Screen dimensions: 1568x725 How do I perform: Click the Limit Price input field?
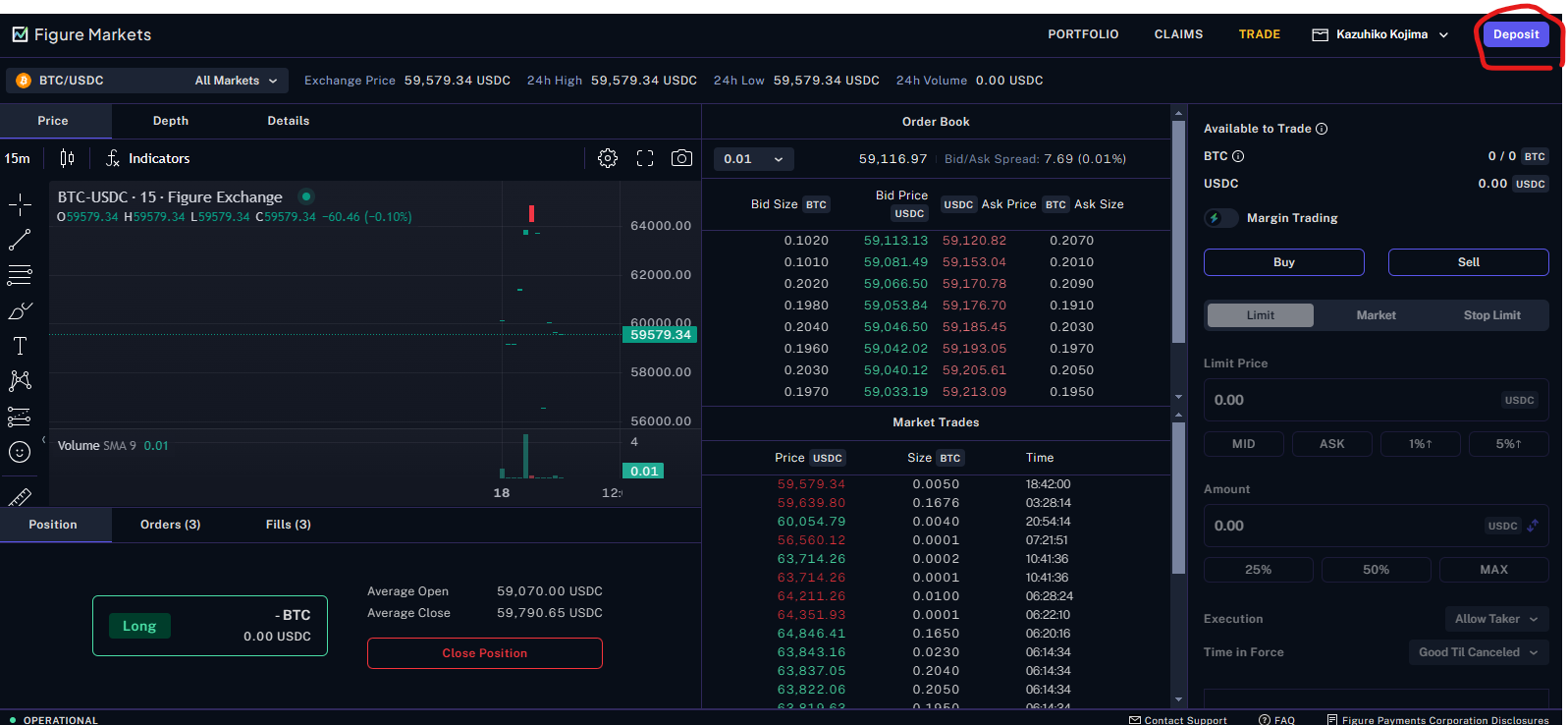tap(1377, 400)
